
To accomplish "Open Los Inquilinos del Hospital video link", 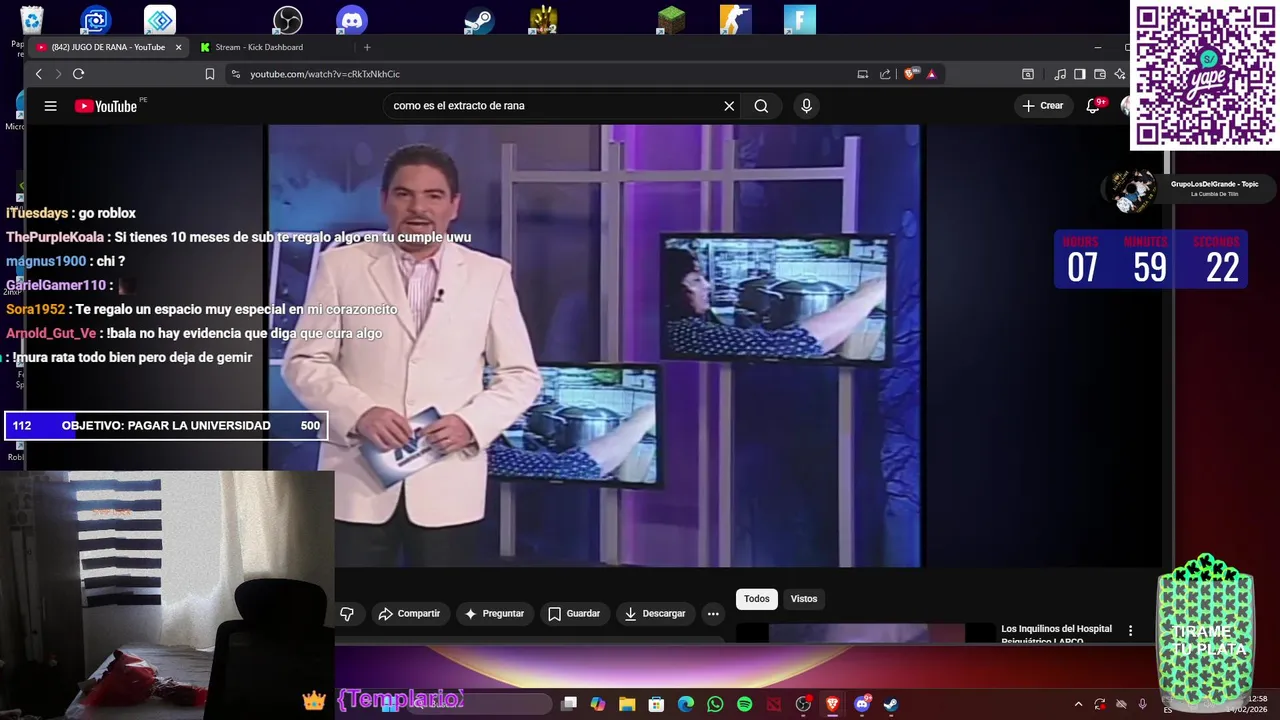I will pos(1056,634).
